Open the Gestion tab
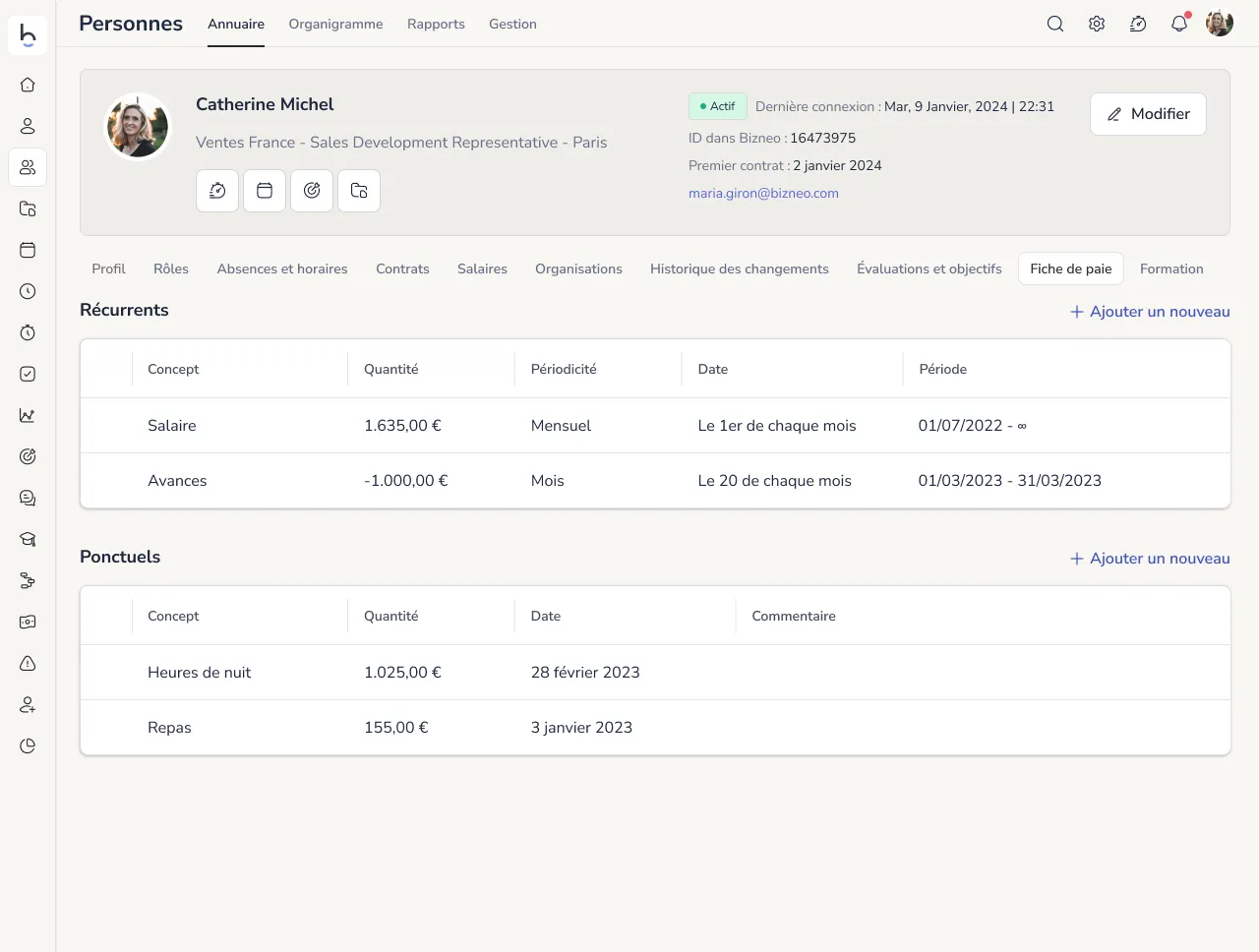Viewport: 1259px width, 952px height. 512,24
